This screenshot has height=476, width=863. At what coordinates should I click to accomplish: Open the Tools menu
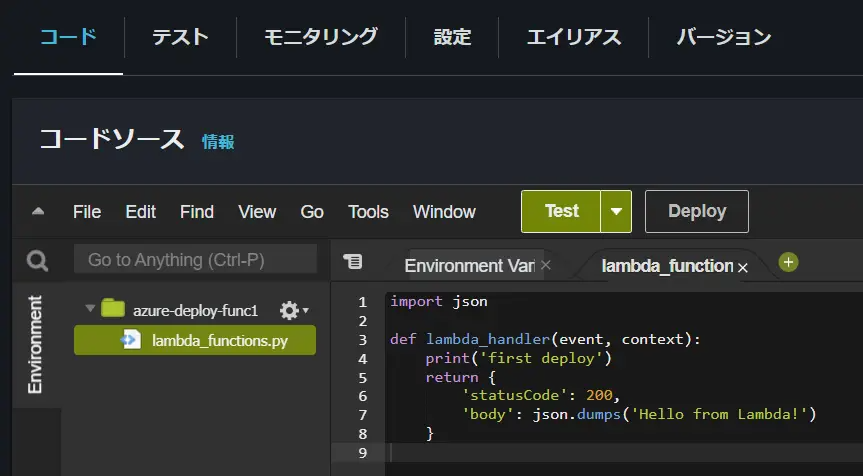(368, 212)
